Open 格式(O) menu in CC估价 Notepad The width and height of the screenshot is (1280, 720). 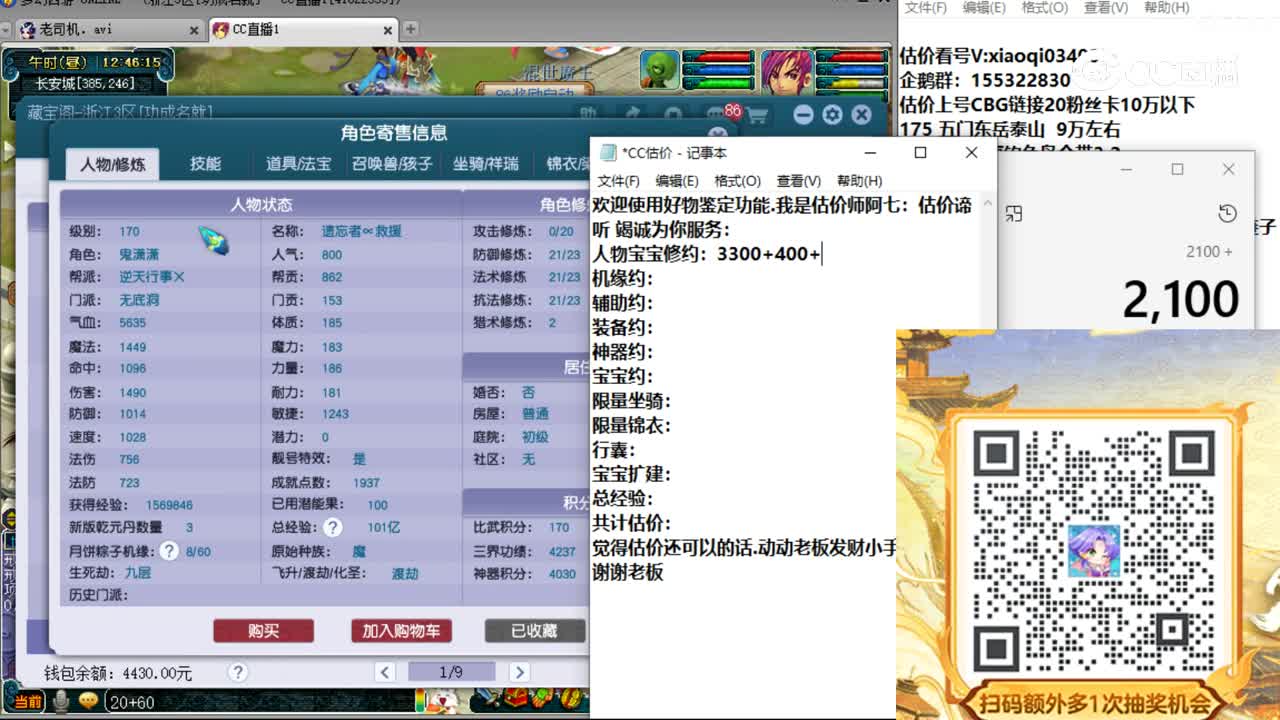737,181
